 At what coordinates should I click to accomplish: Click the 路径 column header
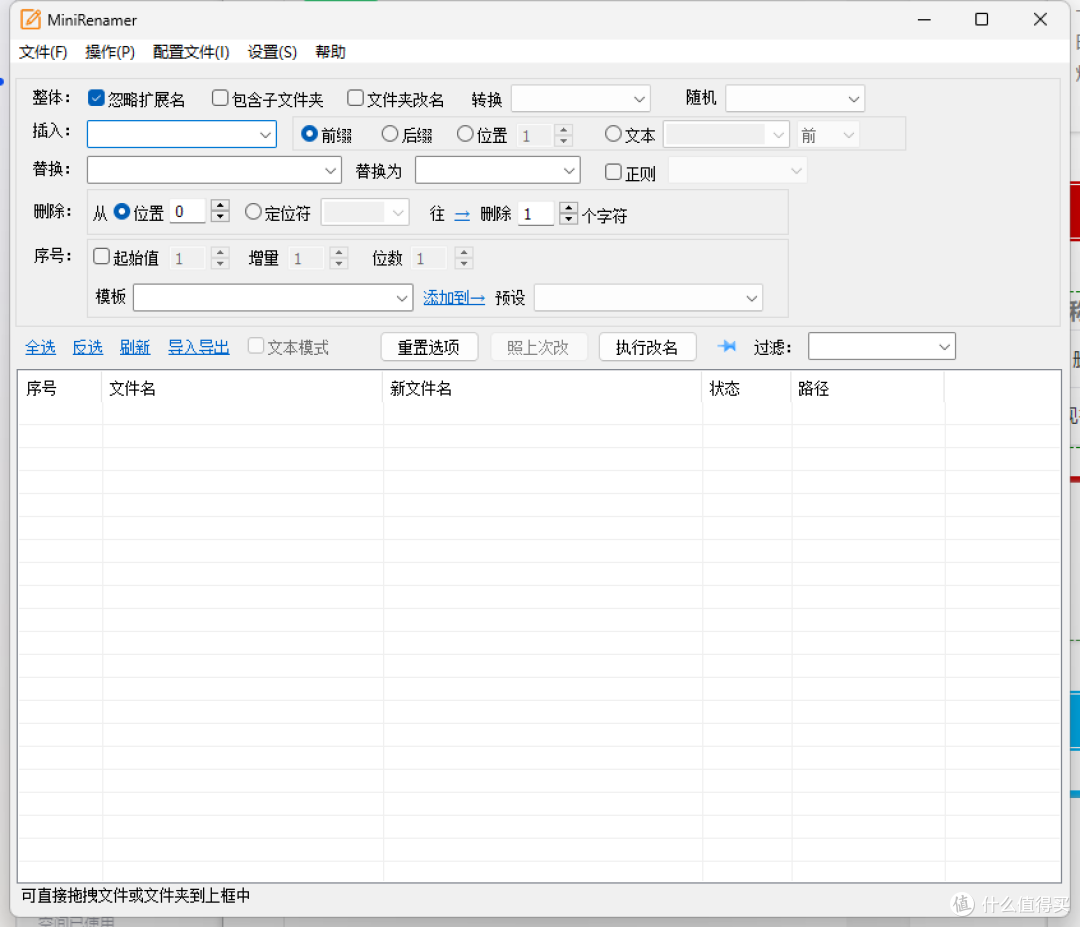868,388
